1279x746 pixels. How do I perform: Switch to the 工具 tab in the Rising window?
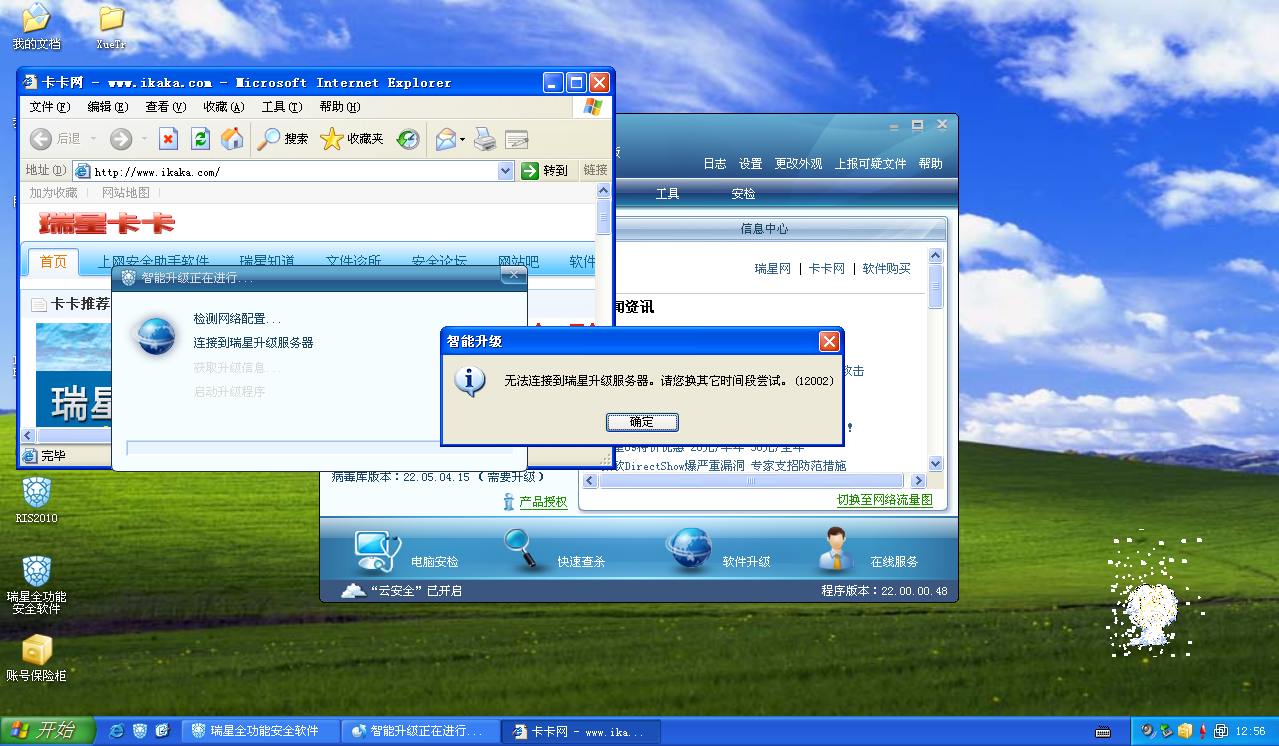point(667,194)
